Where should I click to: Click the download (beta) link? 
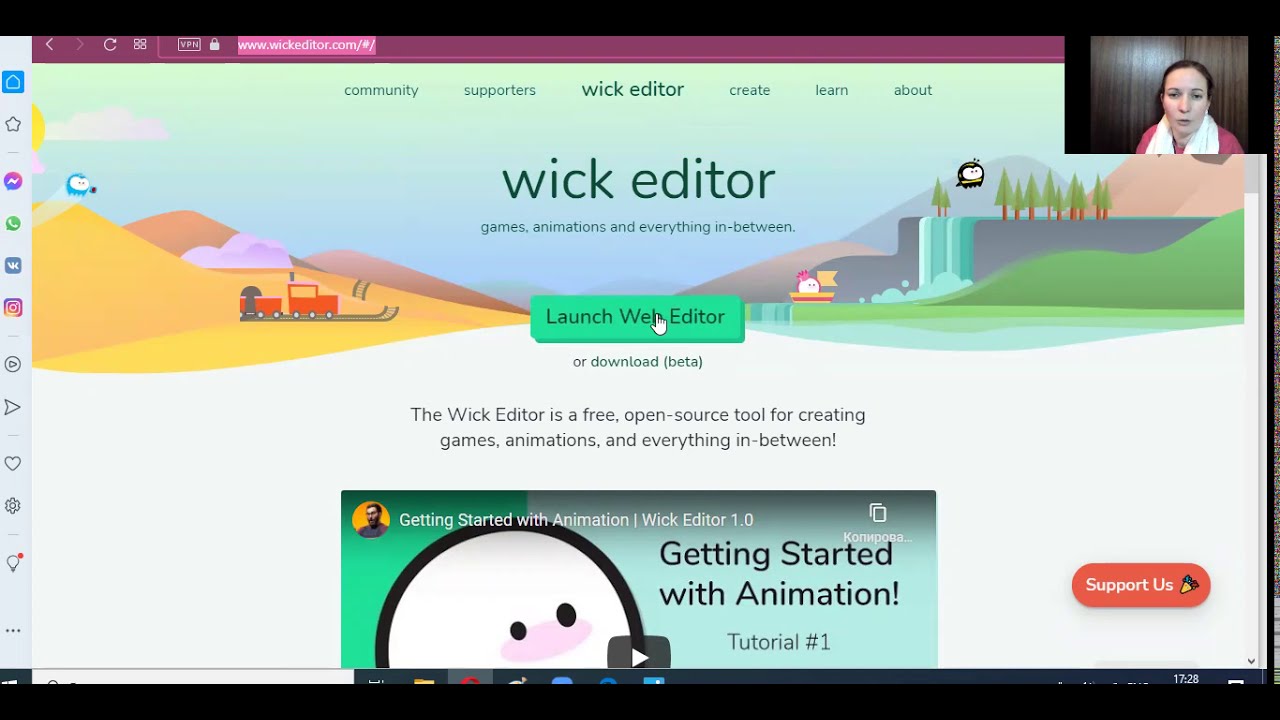(x=647, y=362)
